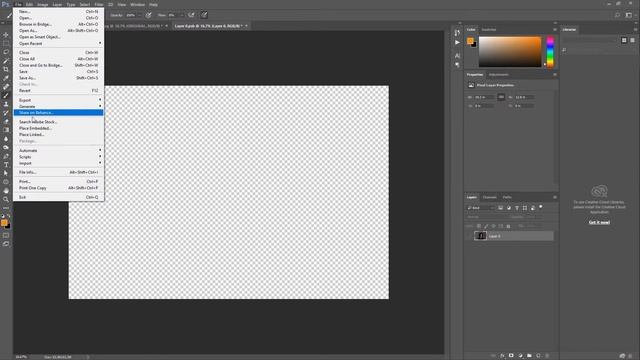This screenshot has height=360, width=640.
Task: Expand the Export submenu
Action: pos(58,100)
